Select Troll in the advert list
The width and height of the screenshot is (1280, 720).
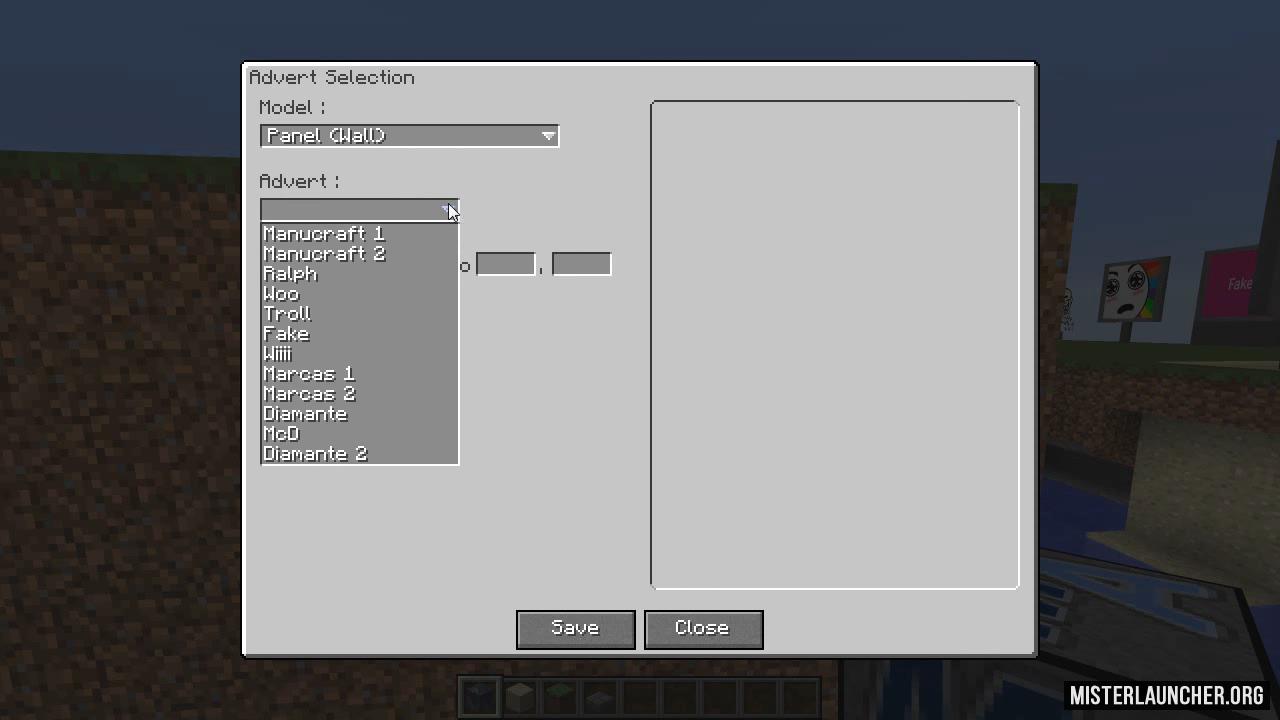[x=359, y=314]
